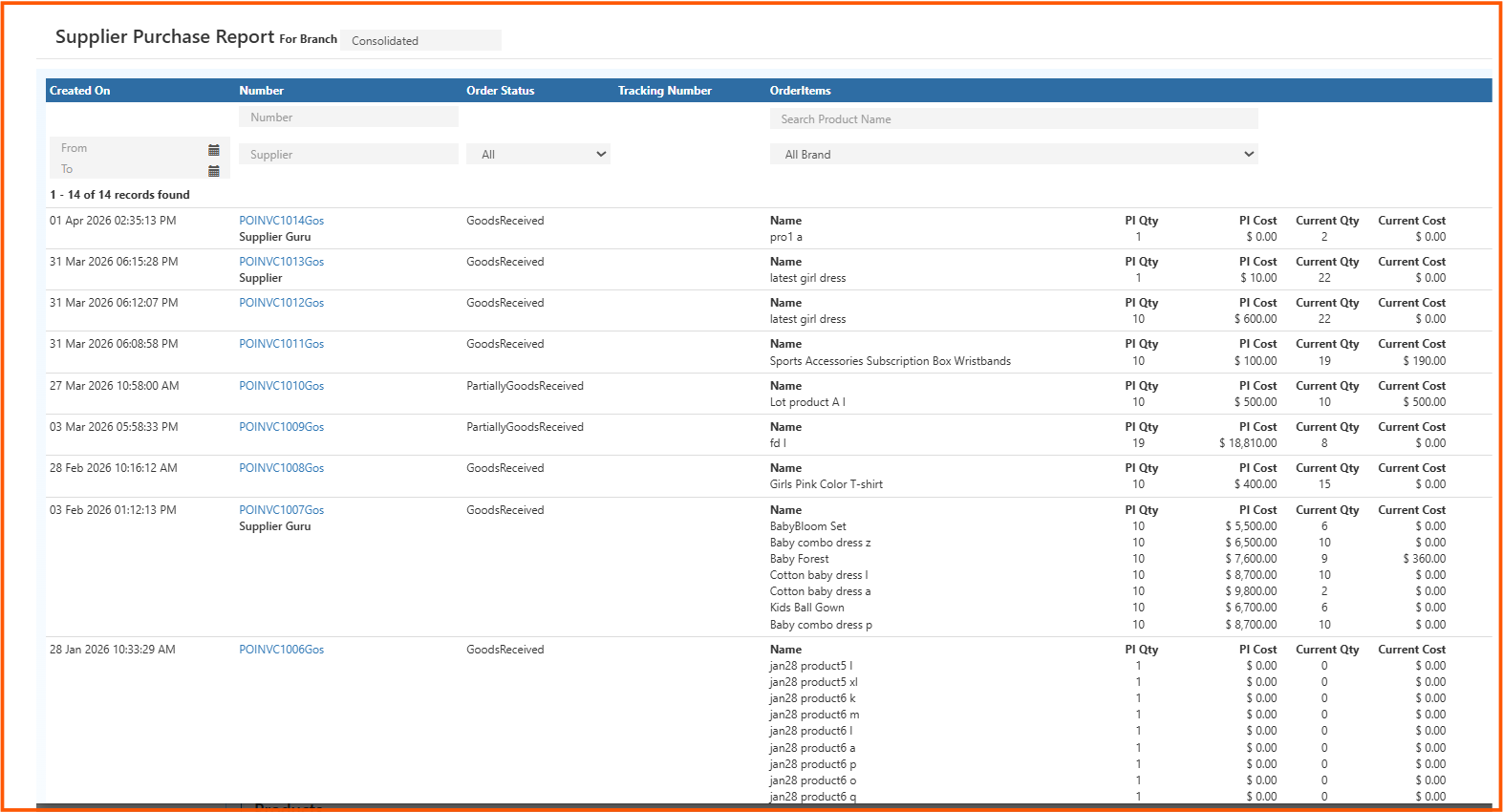The width and height of the screenshot is (1503, 812).
Task: Open the POINVC1006Gos order link
Action: pos(281,650)
